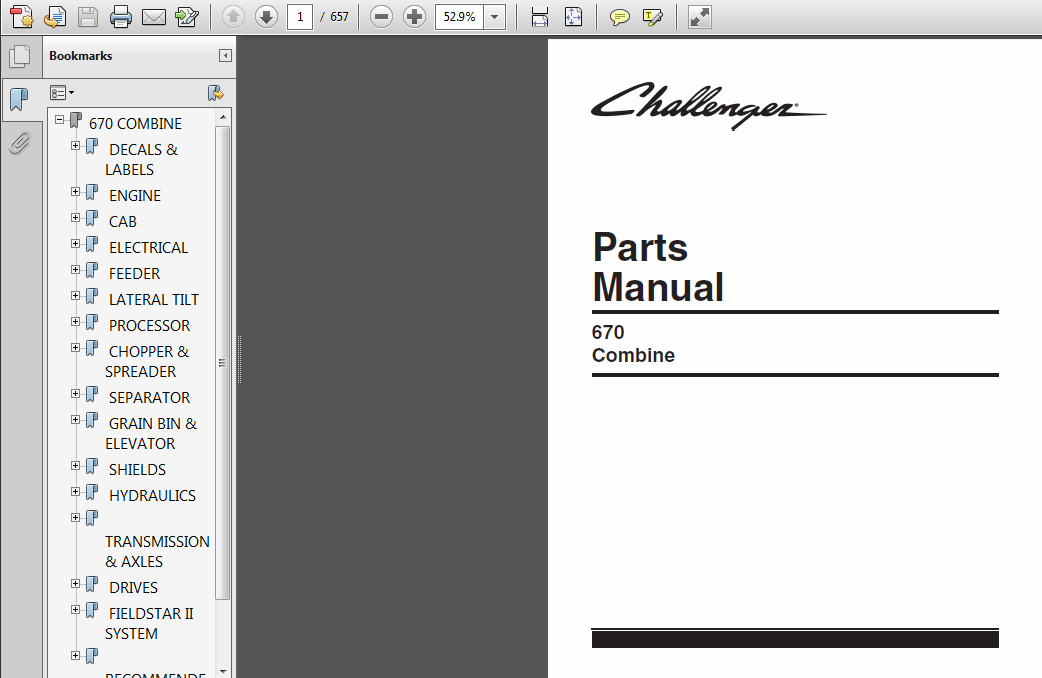1042x678 pixels.
Task: Zoom in with the plus button
Action: (x=414, y=17)
